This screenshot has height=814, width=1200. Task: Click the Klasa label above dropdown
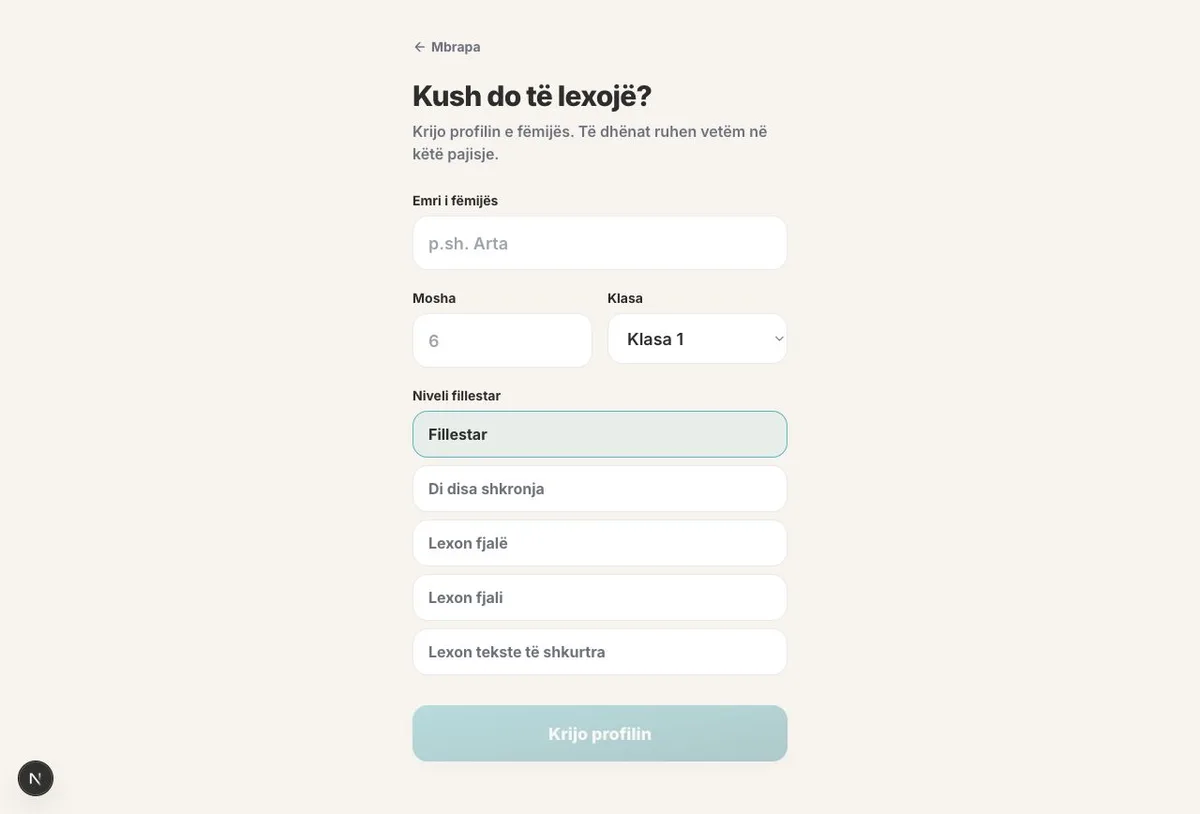(x=625, y=298)
